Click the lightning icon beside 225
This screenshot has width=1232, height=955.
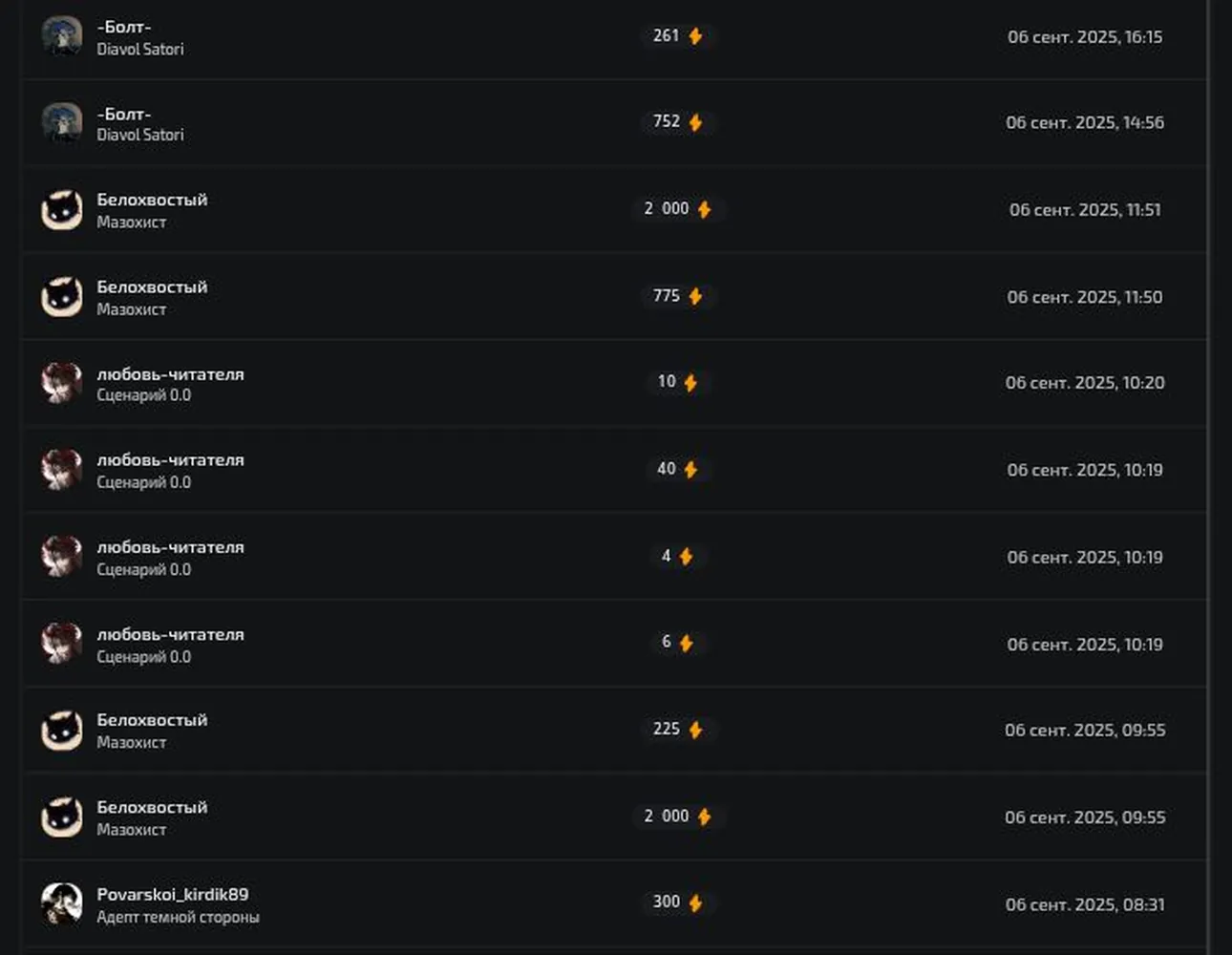tap(695, 730)
